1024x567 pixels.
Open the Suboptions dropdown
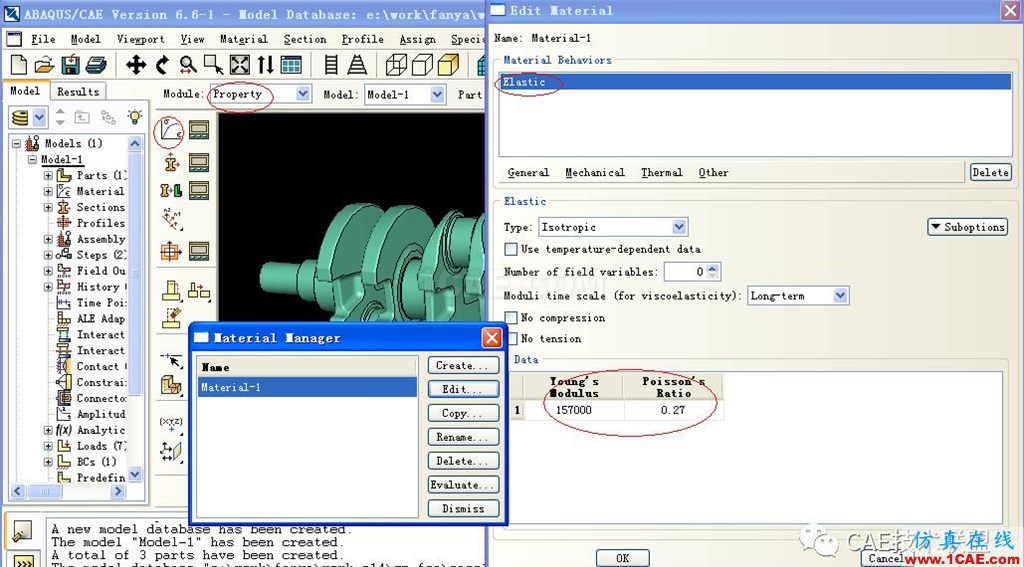pyautogui.click(x=967, y=227)
